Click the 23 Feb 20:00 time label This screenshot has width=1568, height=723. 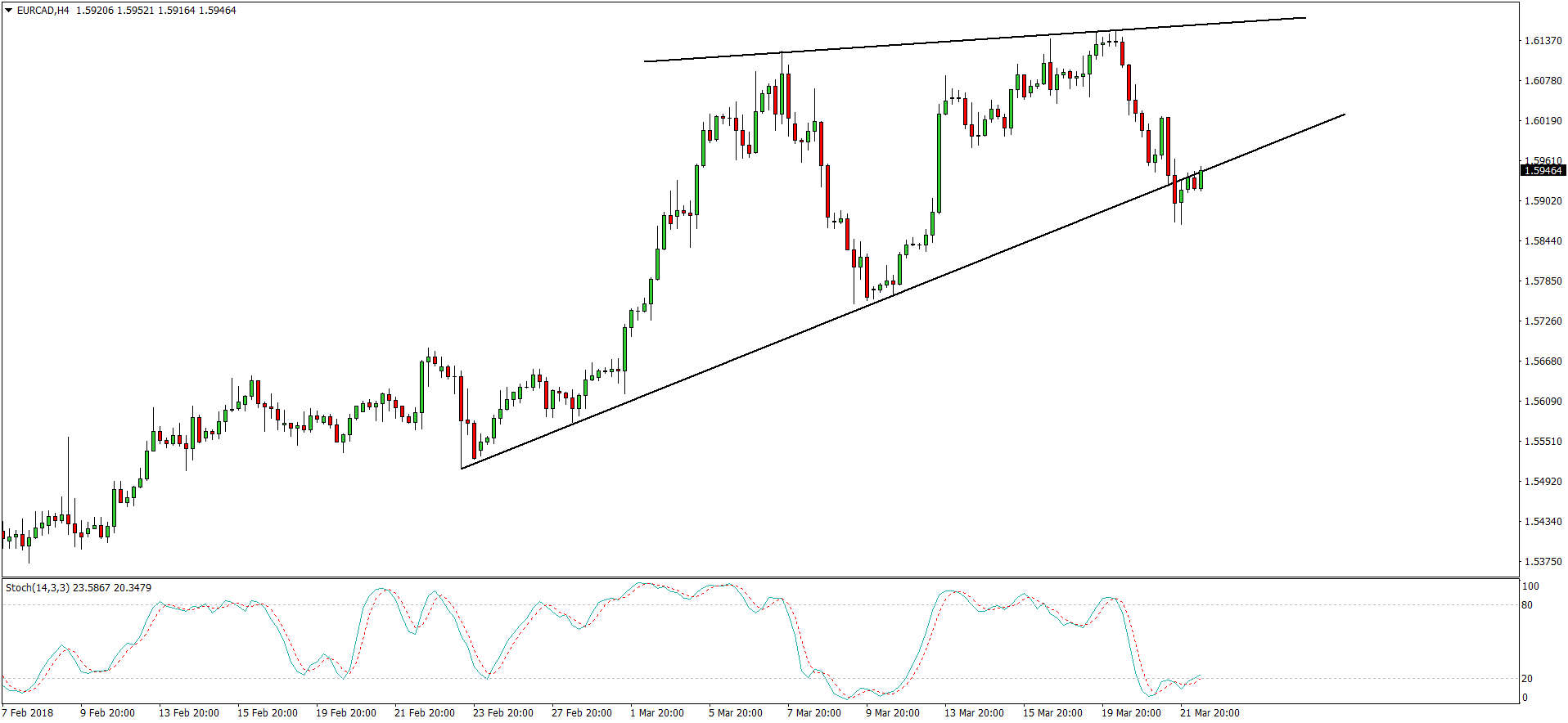[503, 712]
